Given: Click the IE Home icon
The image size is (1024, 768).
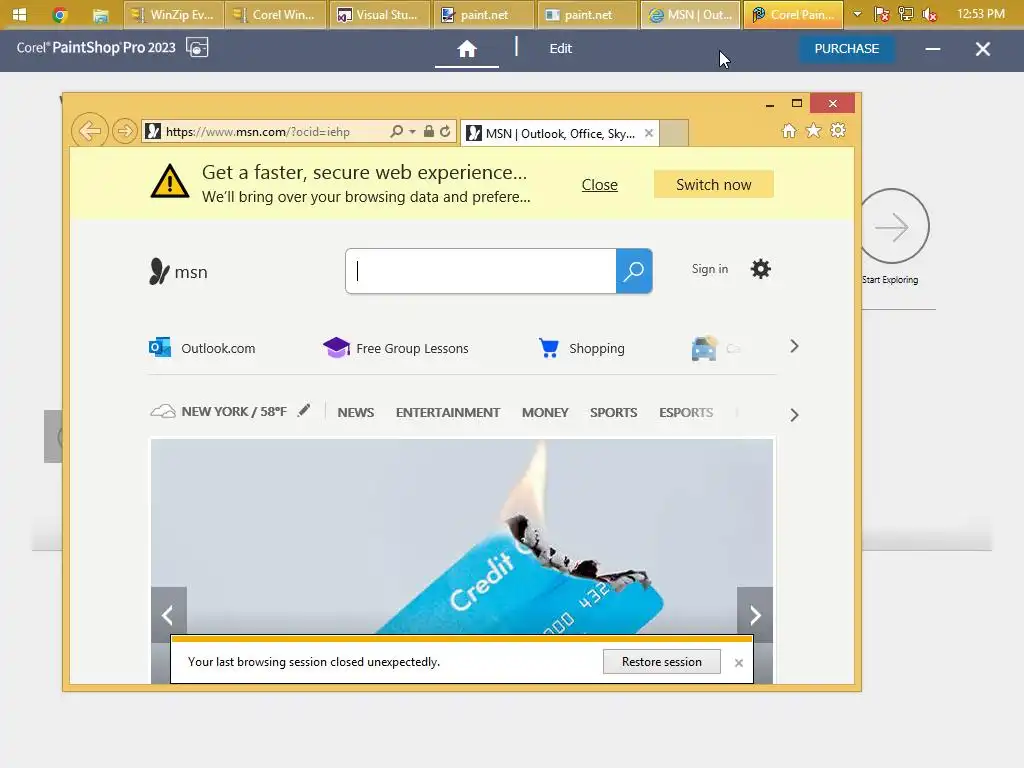Looking at the screenshot, I should [x=789, y=131].
